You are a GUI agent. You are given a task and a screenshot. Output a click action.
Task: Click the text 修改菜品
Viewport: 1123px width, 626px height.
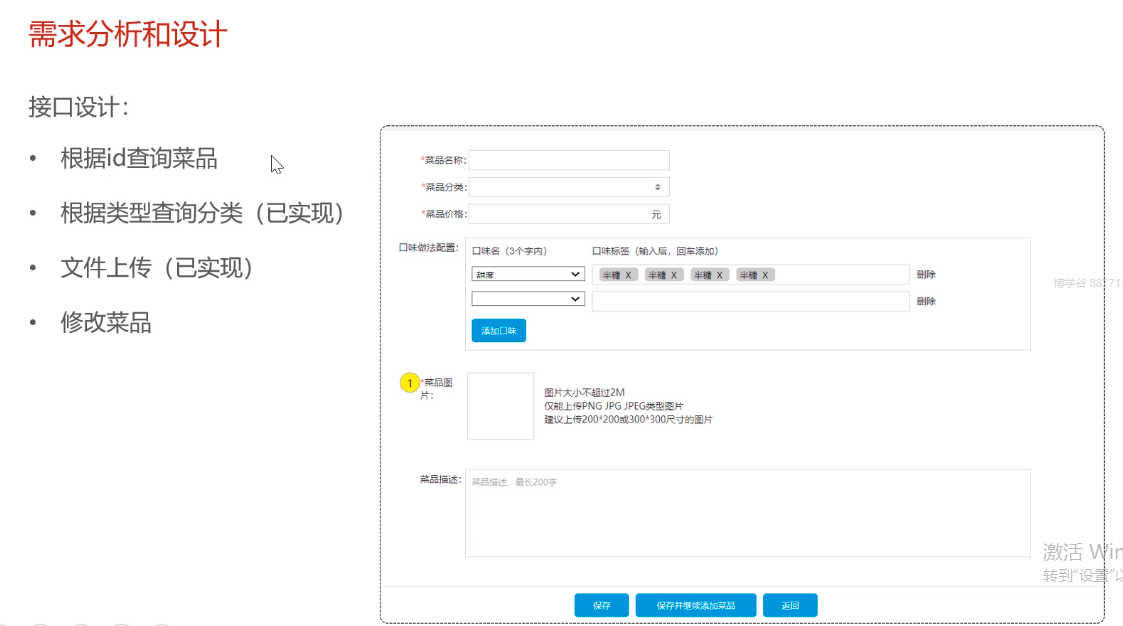[x=106, y=322]
